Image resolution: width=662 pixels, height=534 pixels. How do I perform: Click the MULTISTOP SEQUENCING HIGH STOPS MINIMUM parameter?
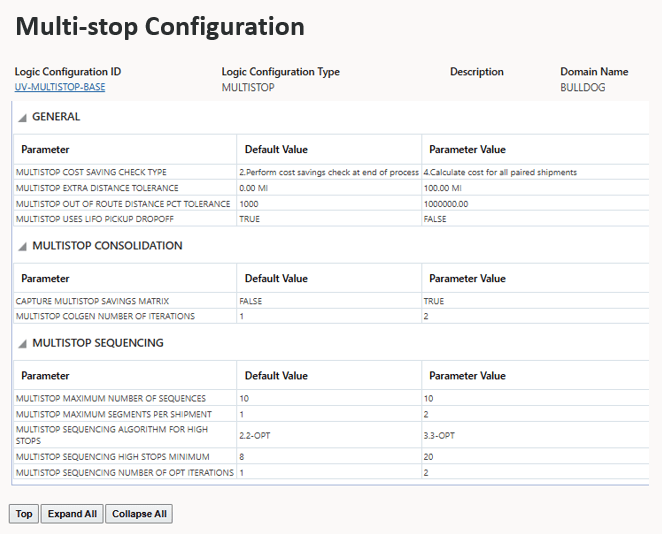[108, 456]
